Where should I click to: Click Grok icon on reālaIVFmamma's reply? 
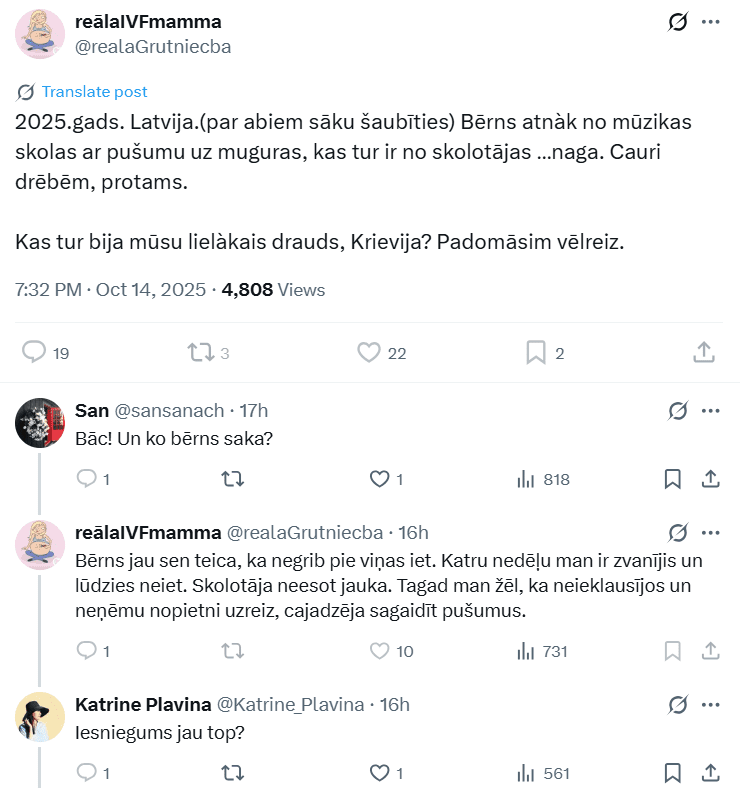coord(678,532)
